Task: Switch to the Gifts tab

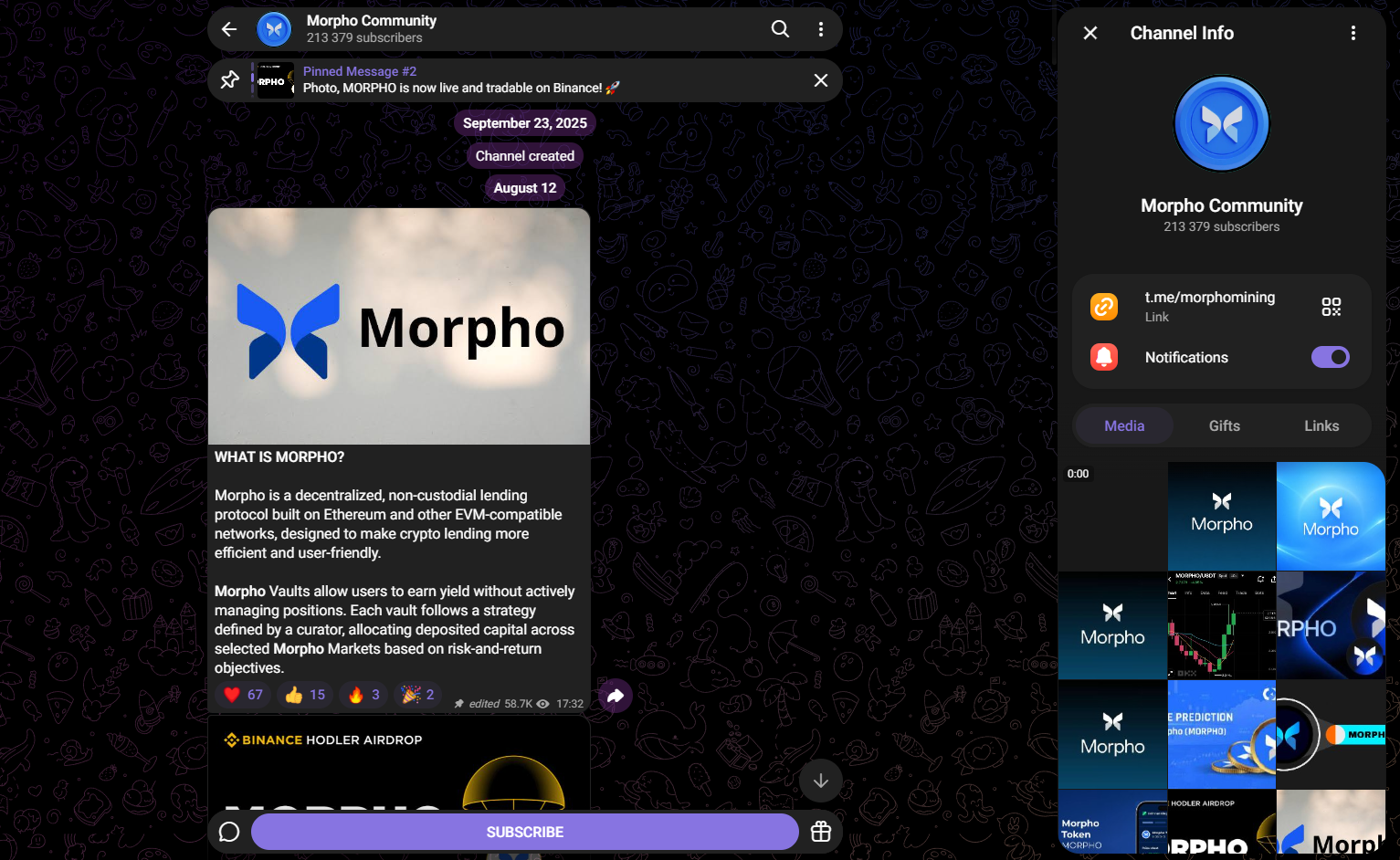Action: (1225, 425)
